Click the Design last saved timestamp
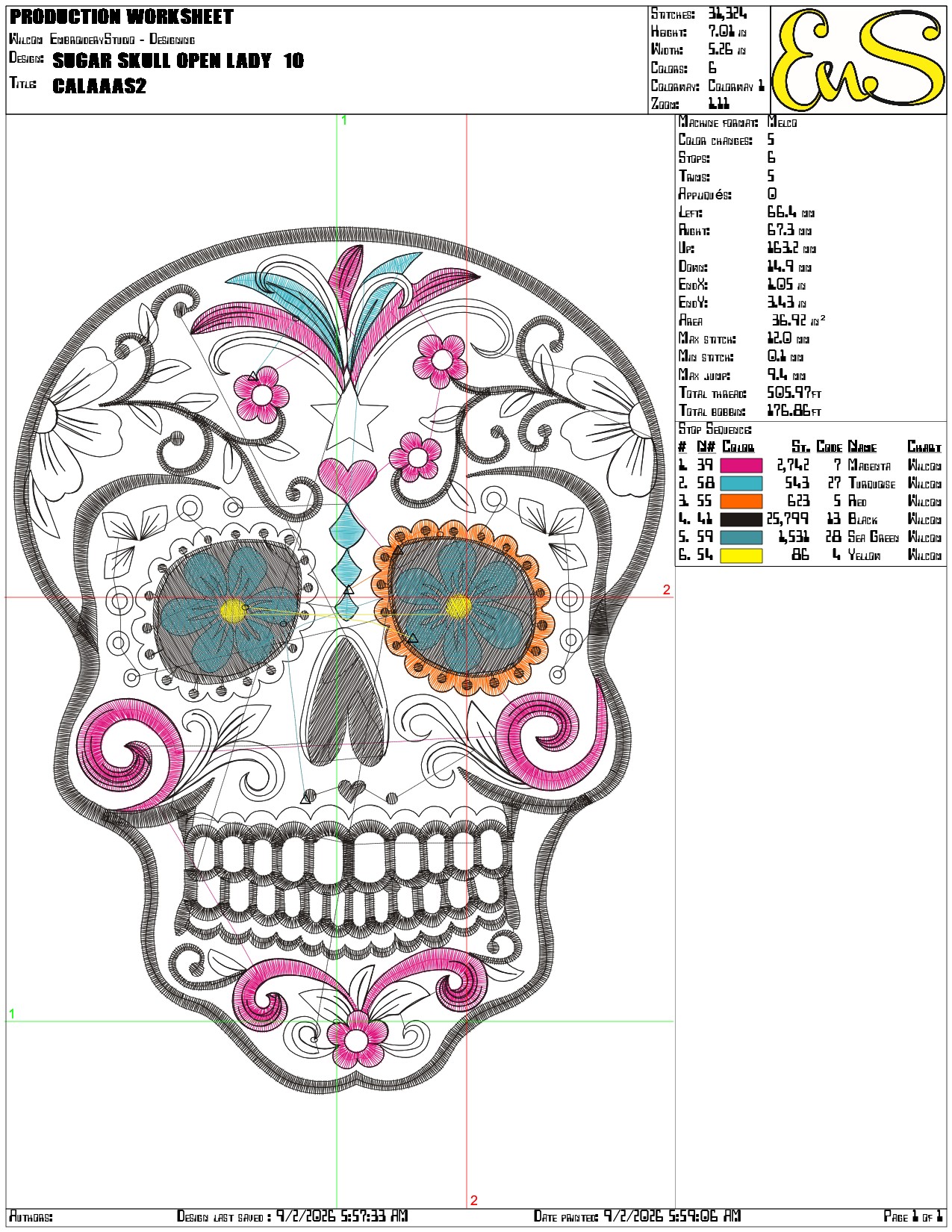952x1232 pixels. [292, 1216]
